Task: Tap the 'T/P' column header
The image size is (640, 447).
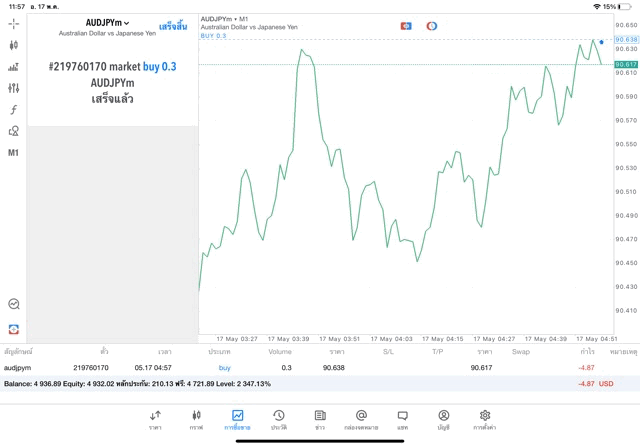Action: (x=438, y=351)
